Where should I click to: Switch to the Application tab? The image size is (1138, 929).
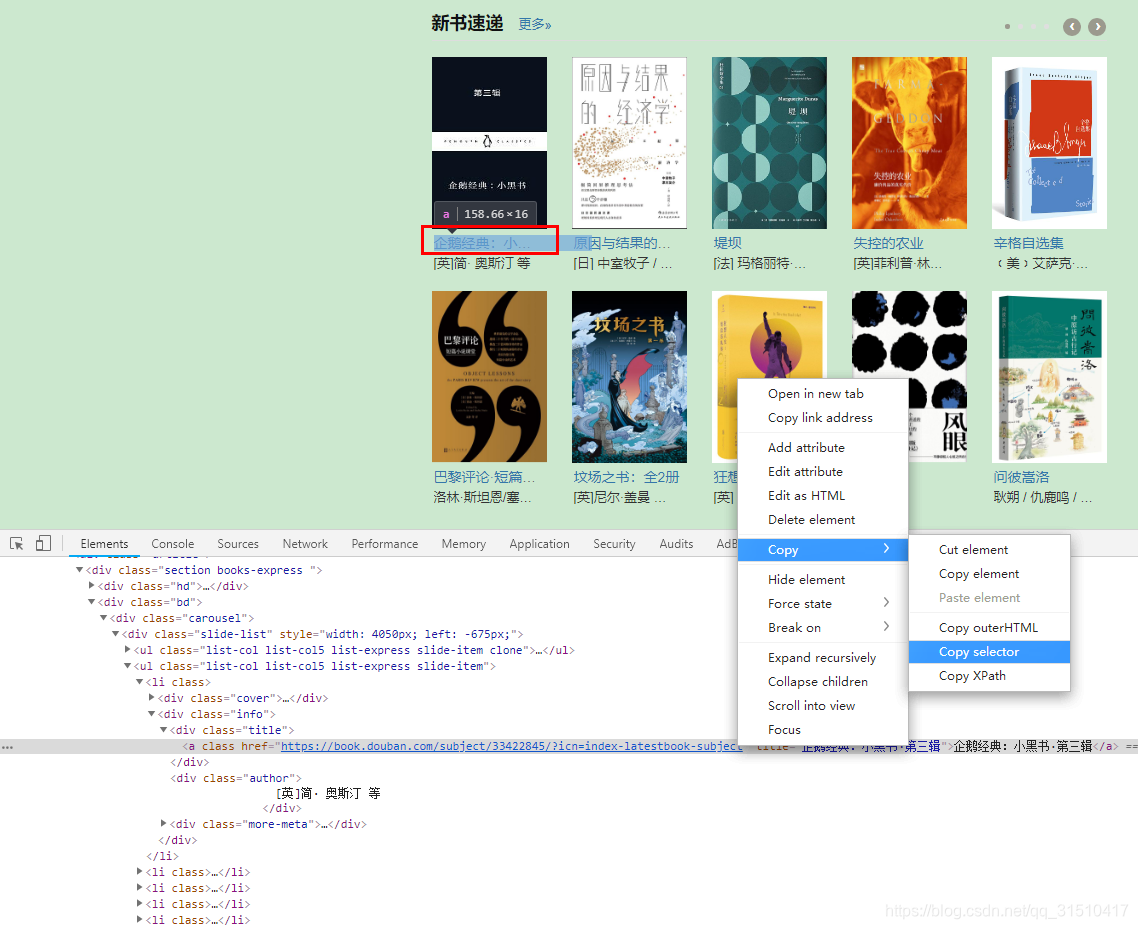pos(539,544)
